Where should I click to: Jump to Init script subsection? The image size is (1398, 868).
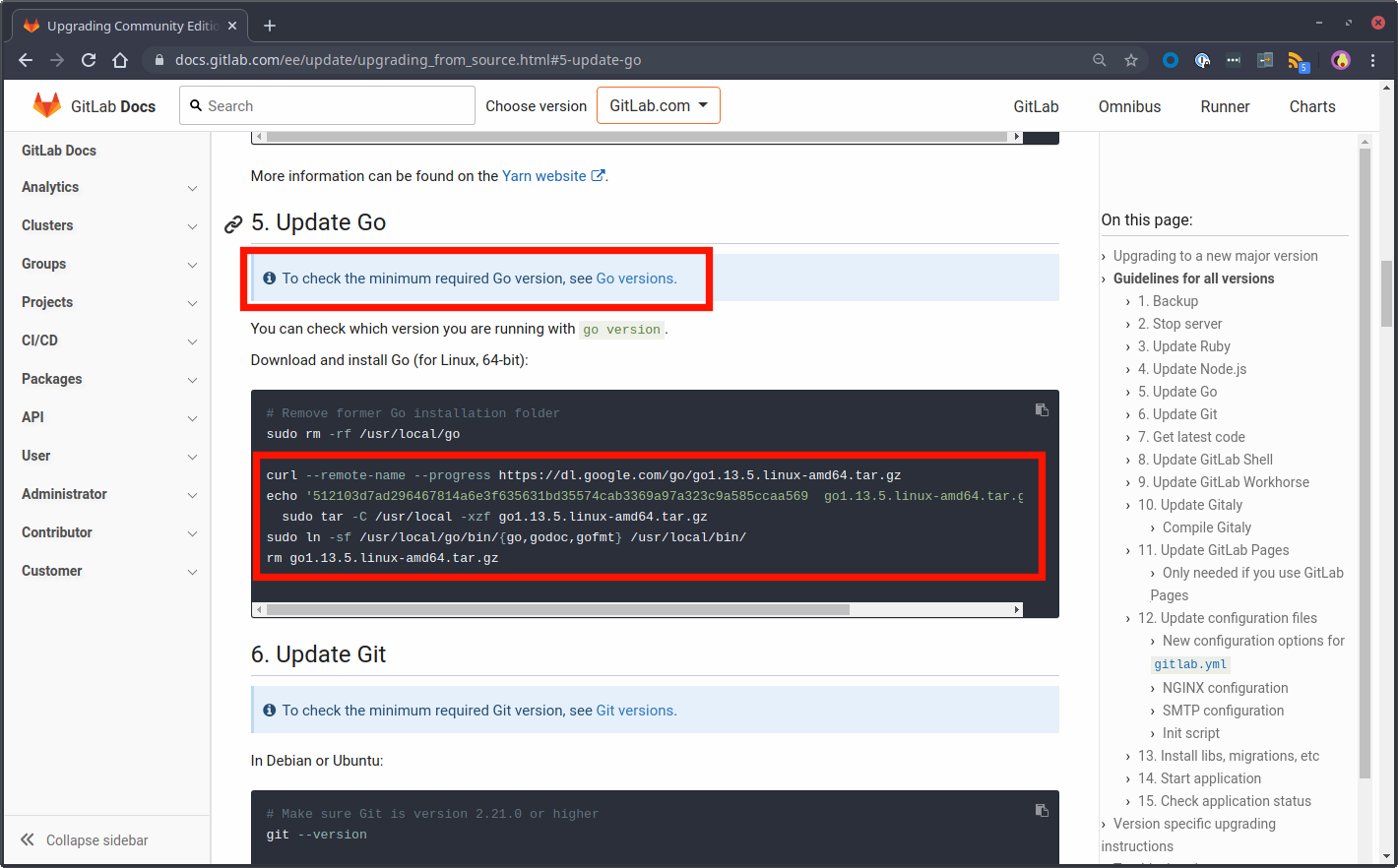coord(1191,733)
